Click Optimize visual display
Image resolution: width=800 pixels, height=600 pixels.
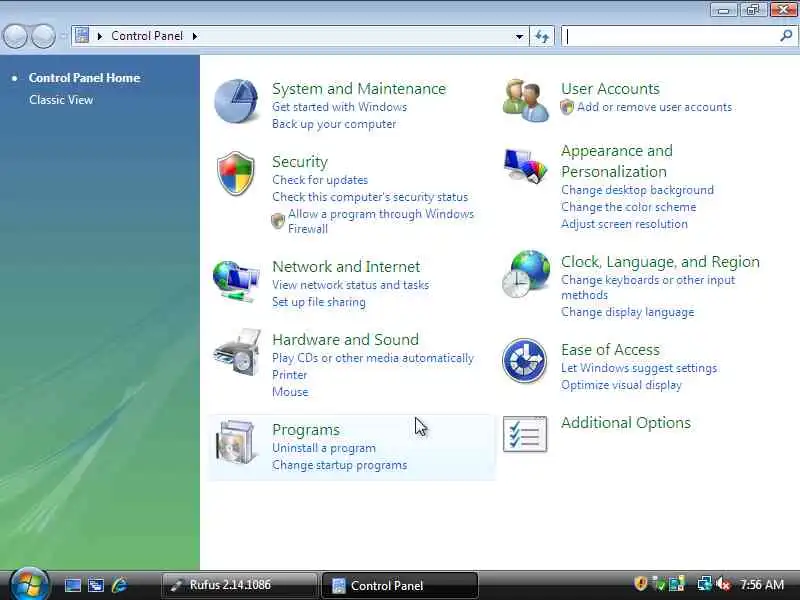pyautogui.click(x=621, y=385)
